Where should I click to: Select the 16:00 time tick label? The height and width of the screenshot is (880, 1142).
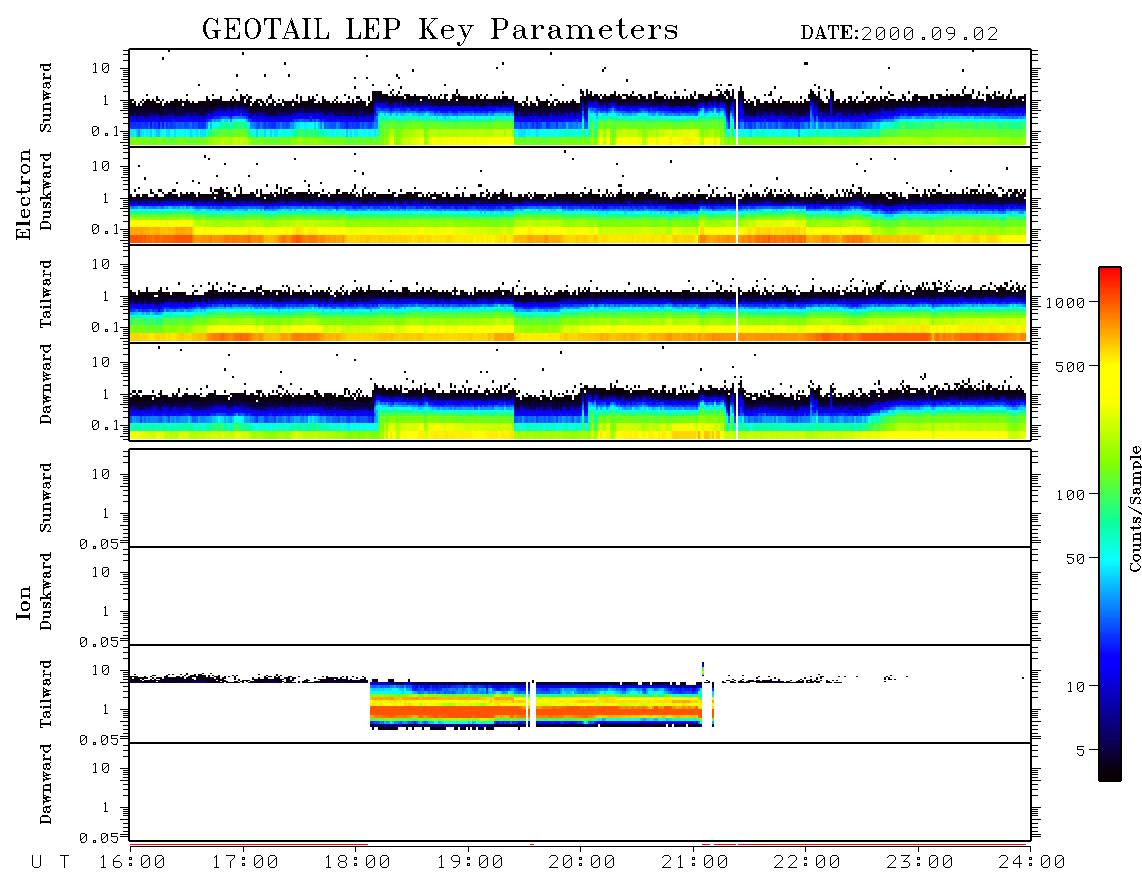(132, 863)
